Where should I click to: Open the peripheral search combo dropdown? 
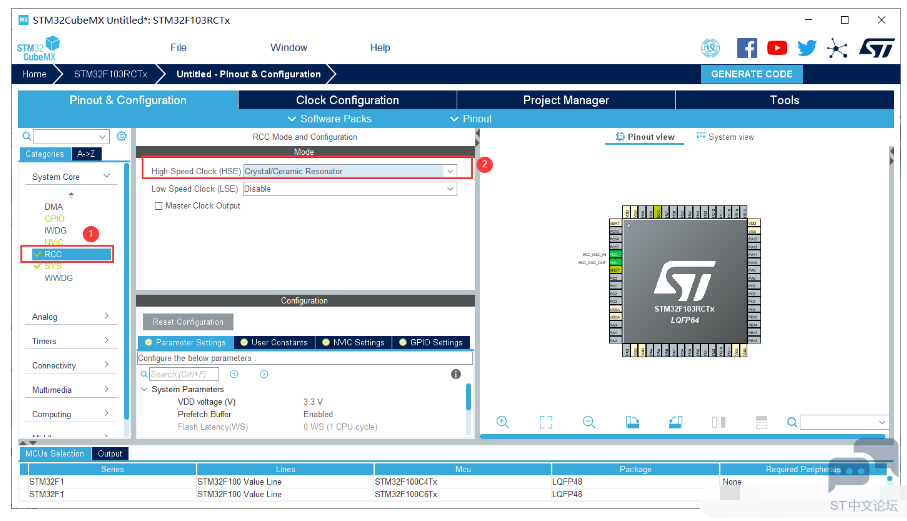pos(102,136)
